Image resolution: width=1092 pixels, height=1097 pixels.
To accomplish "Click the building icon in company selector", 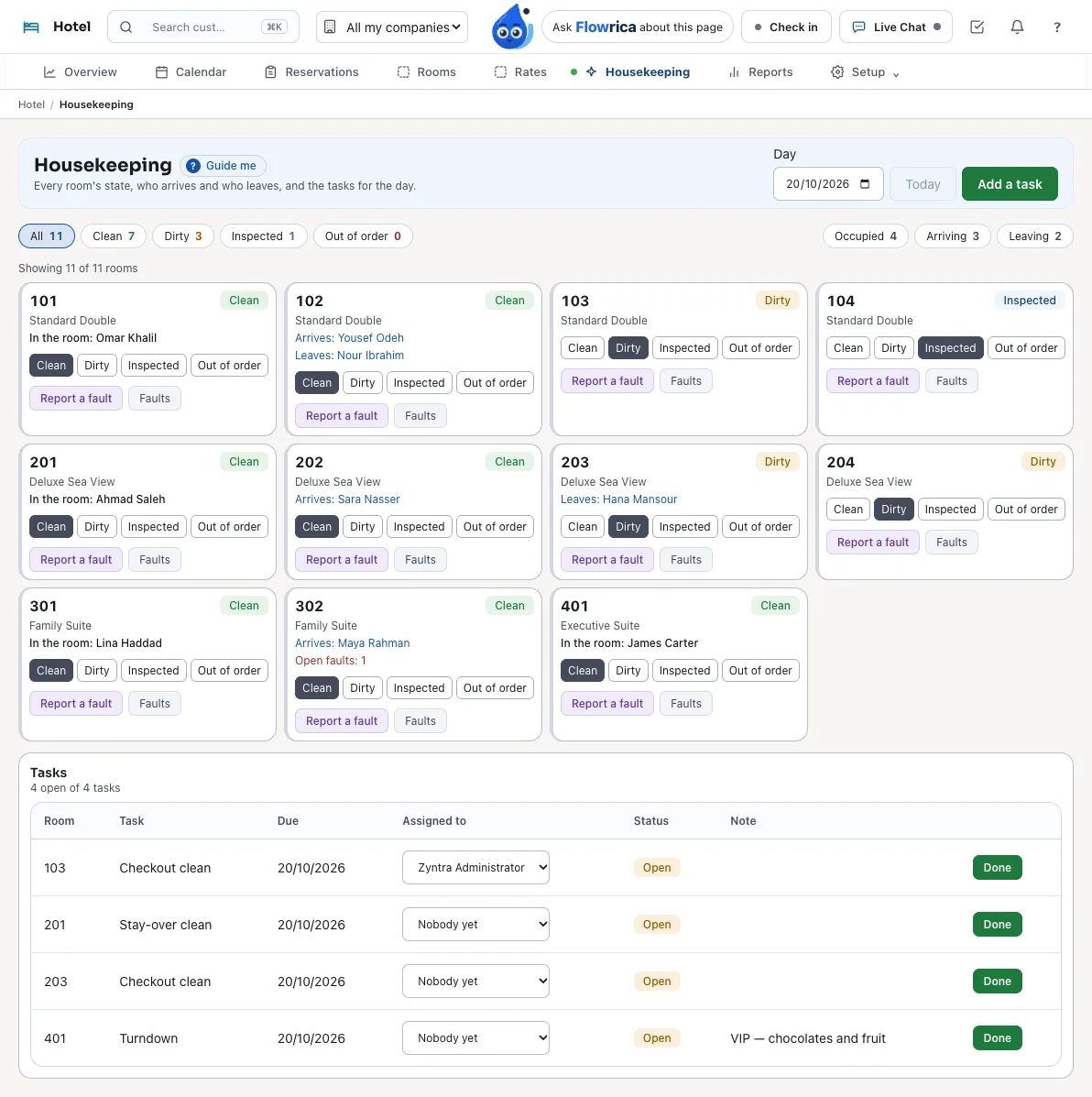I will coord(330,27).
